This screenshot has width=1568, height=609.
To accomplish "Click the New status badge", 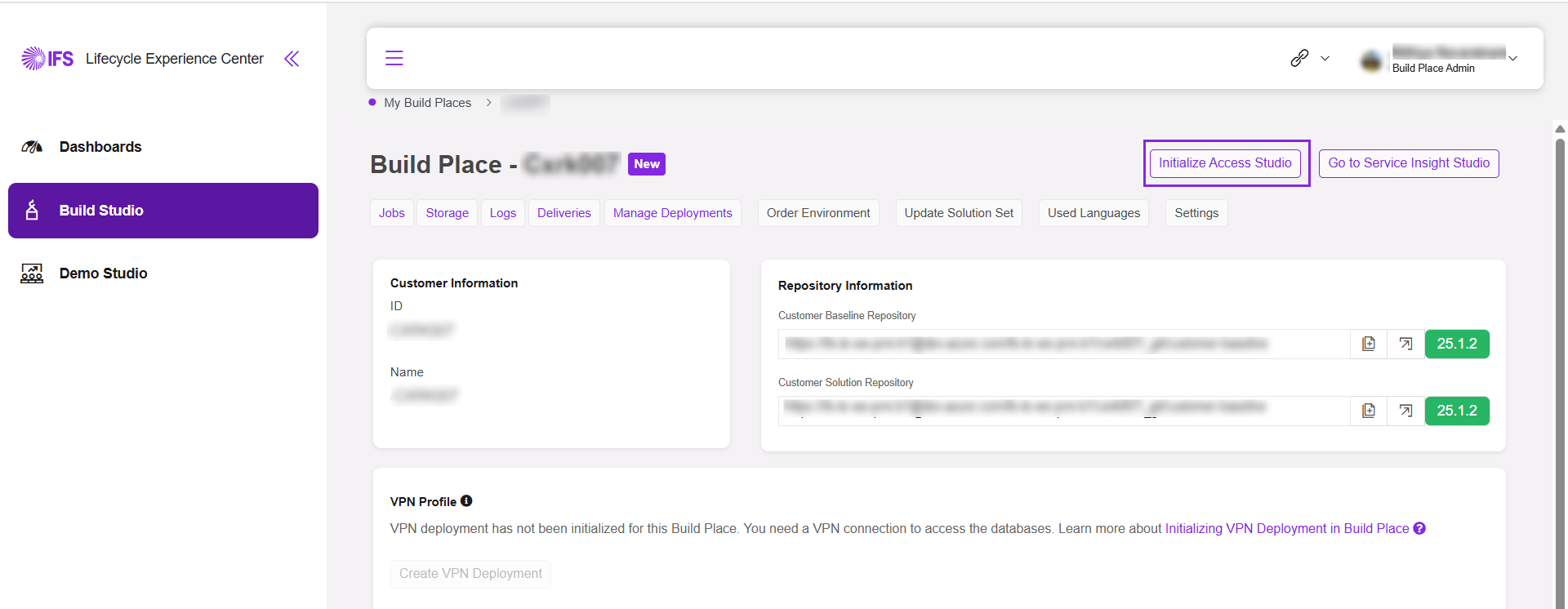I will 647,164.
